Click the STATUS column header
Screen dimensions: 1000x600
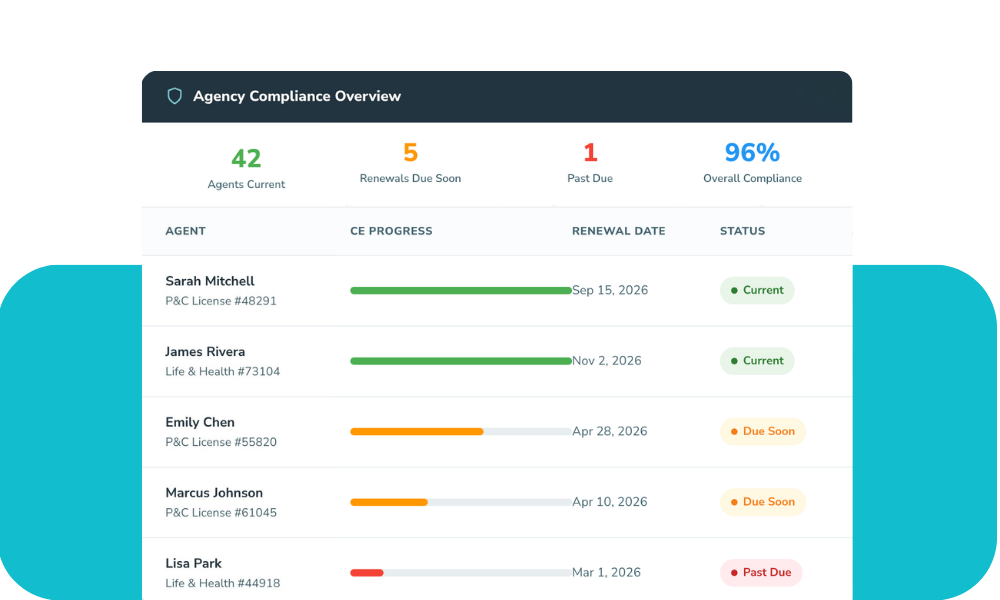point(742,231)
